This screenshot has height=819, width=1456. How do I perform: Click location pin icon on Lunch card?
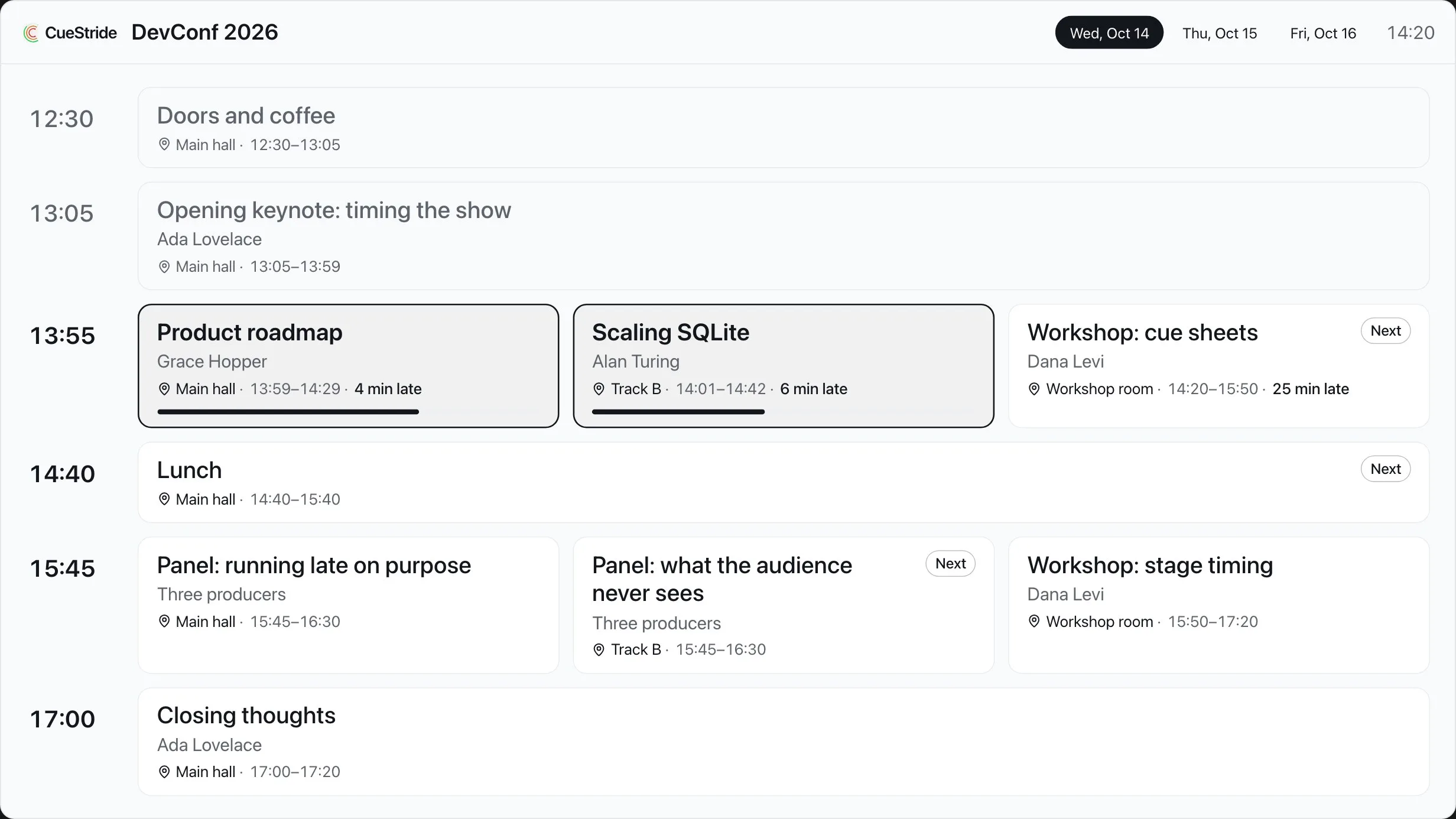pyautogui.click(x=164, y=499)
